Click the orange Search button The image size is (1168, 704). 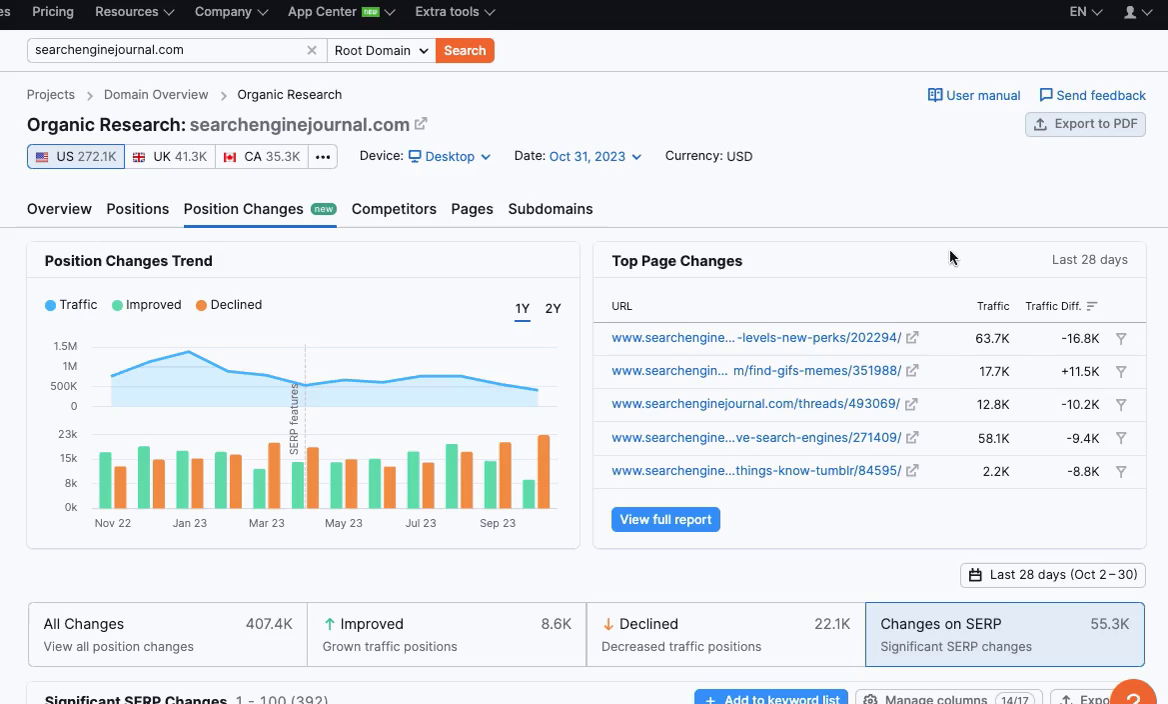[x=465, y=51]
